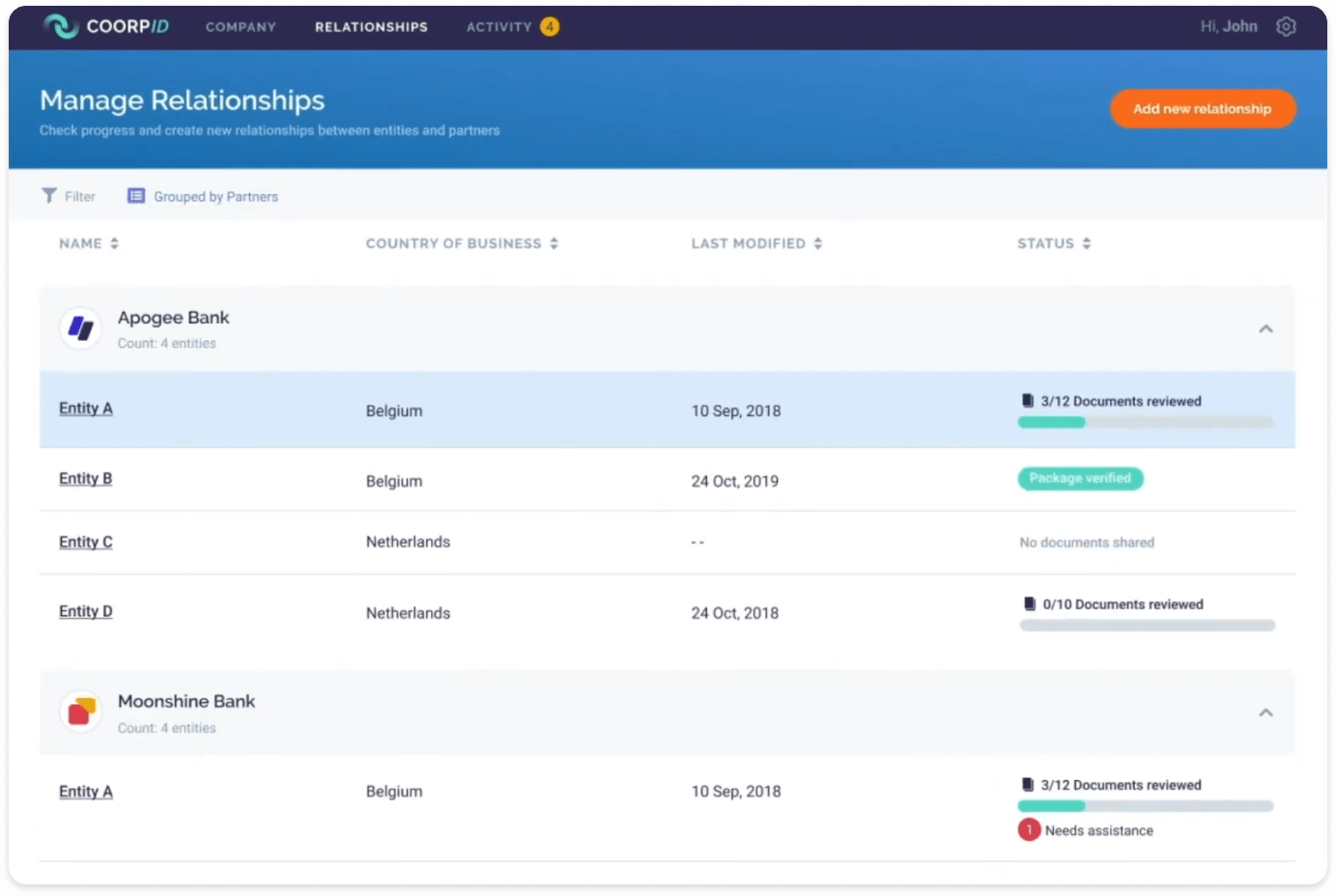Open Entity B details

coord(85,478)
